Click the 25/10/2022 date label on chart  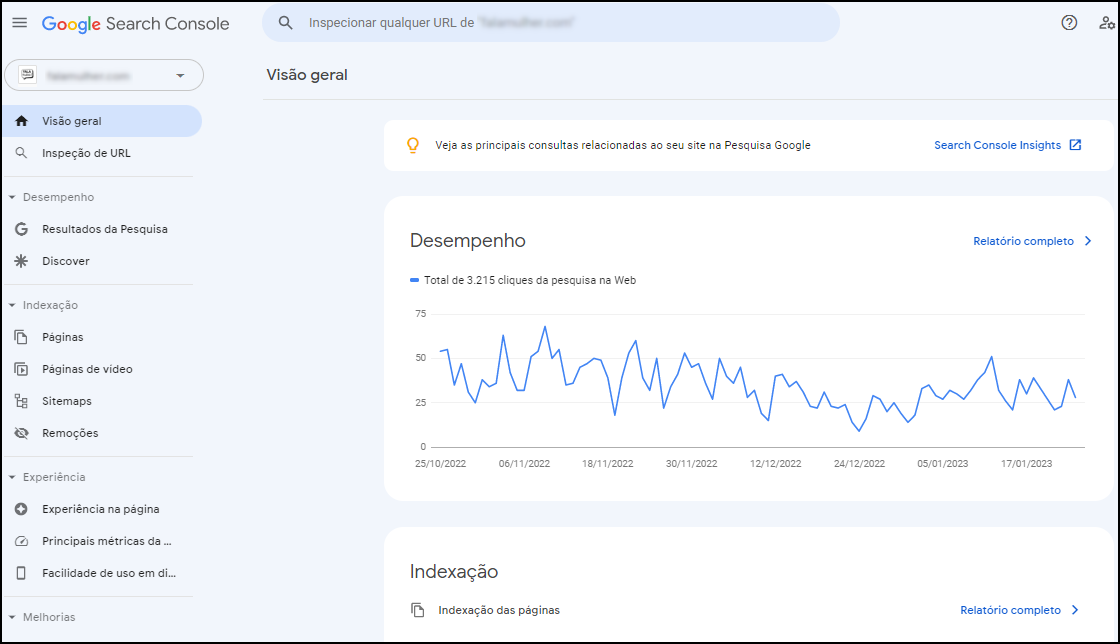click(x=440, y=463)
